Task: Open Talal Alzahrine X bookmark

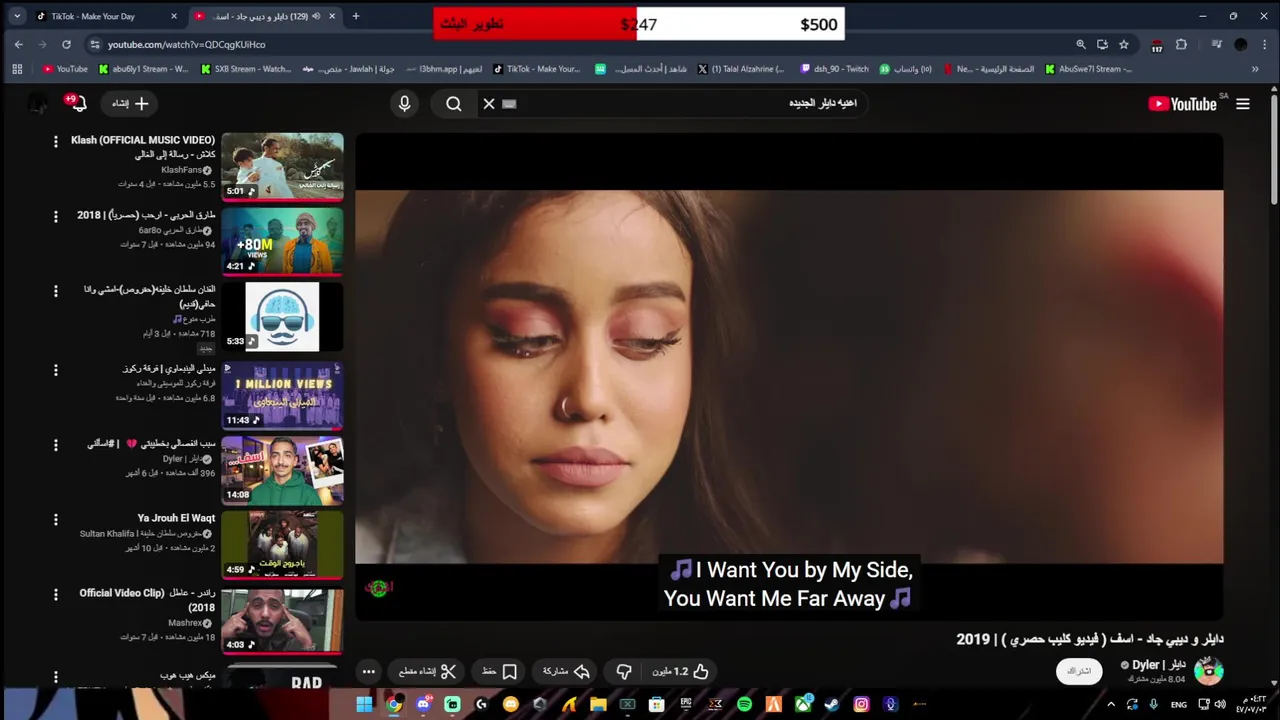Action: tap(741, 69)
